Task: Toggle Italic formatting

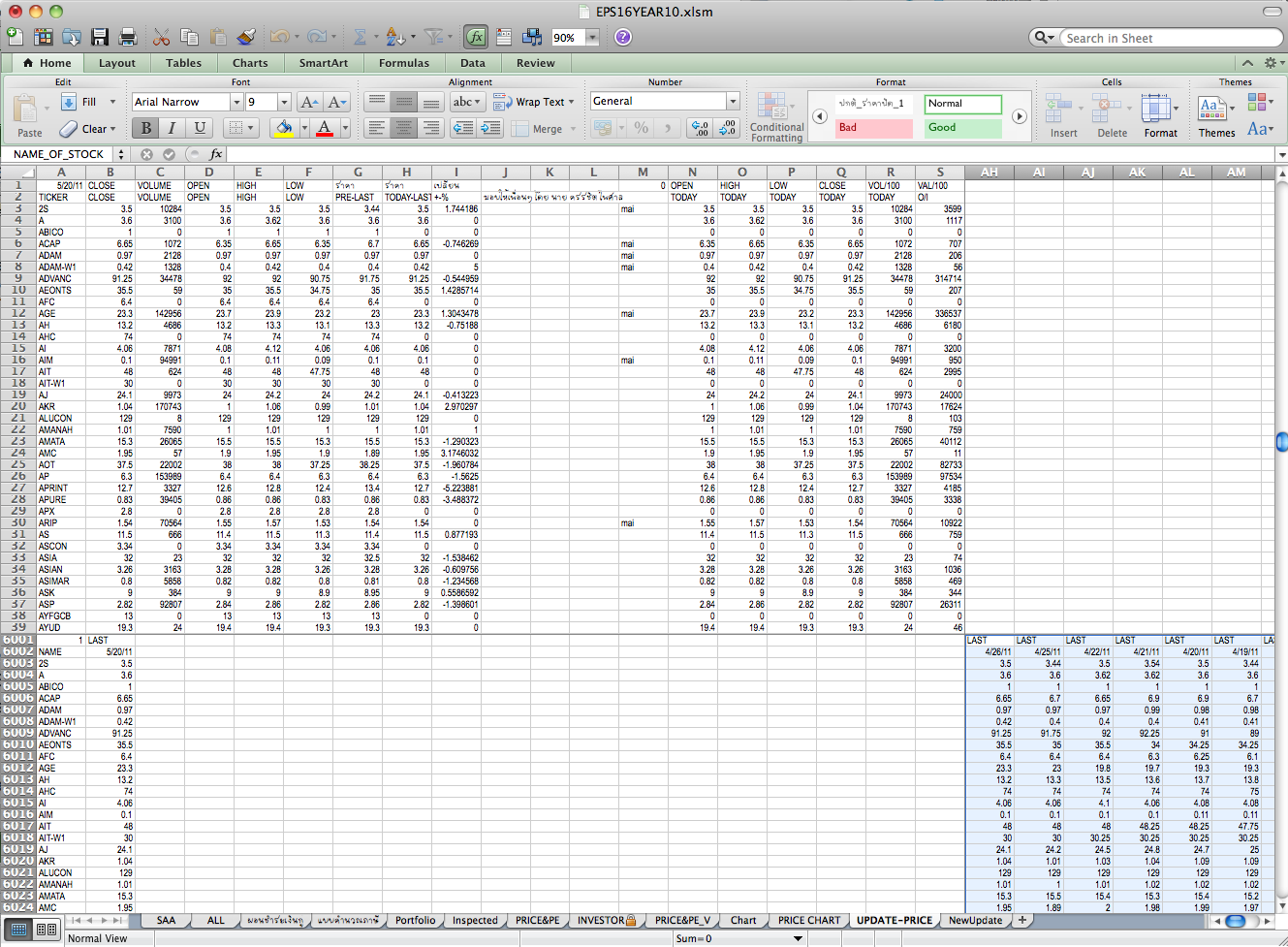Action: 172,128
